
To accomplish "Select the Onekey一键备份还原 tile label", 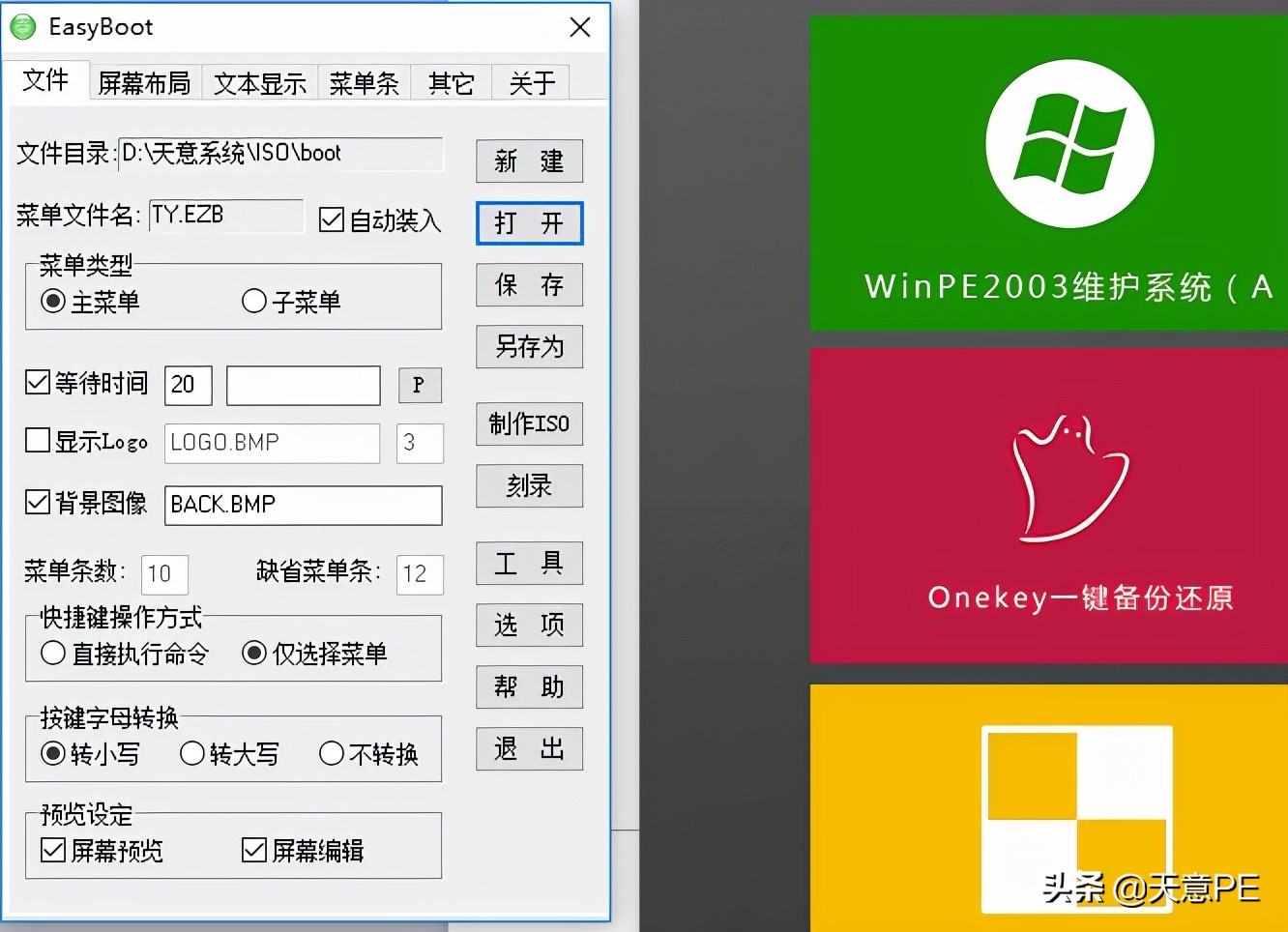I will coord(1080,597).
